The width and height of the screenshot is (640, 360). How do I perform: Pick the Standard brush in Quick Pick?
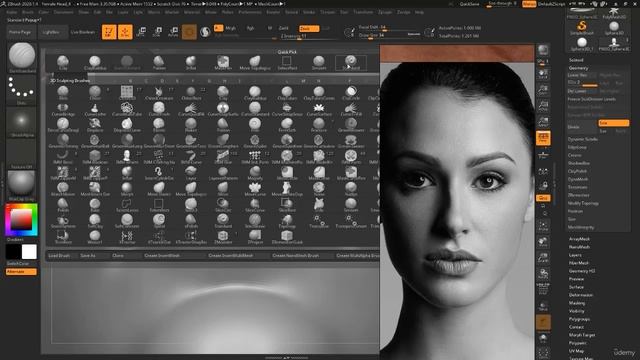351,63
